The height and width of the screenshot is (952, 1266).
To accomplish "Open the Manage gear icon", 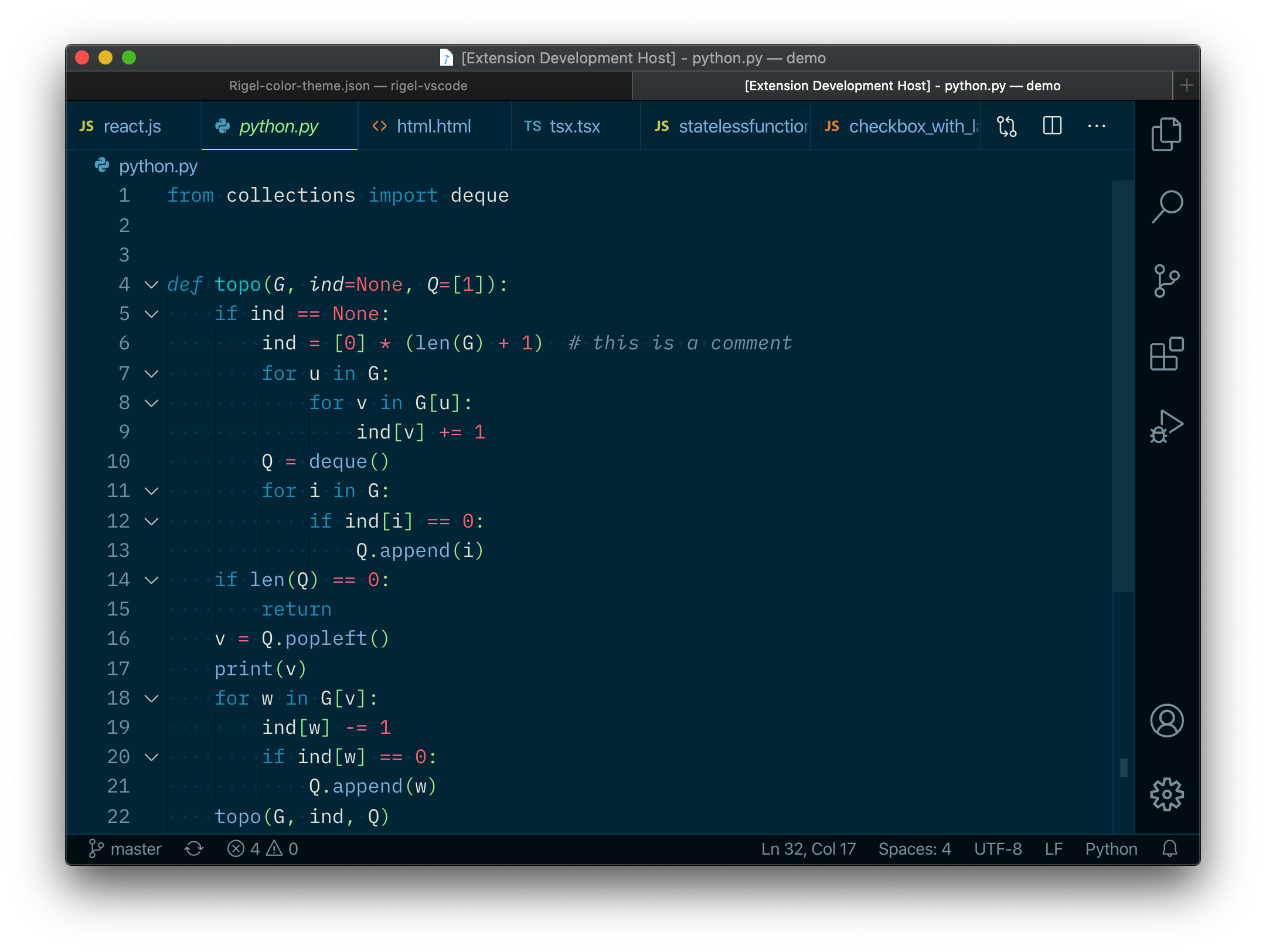I will tap(1166, 794).
